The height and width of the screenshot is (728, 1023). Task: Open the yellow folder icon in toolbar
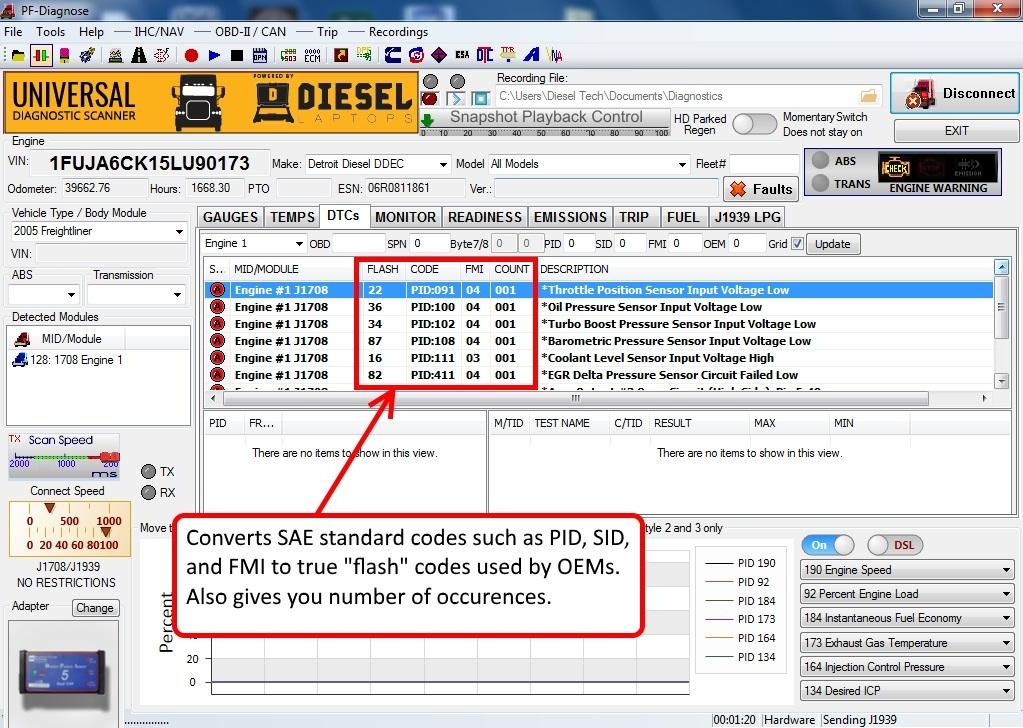18,55
